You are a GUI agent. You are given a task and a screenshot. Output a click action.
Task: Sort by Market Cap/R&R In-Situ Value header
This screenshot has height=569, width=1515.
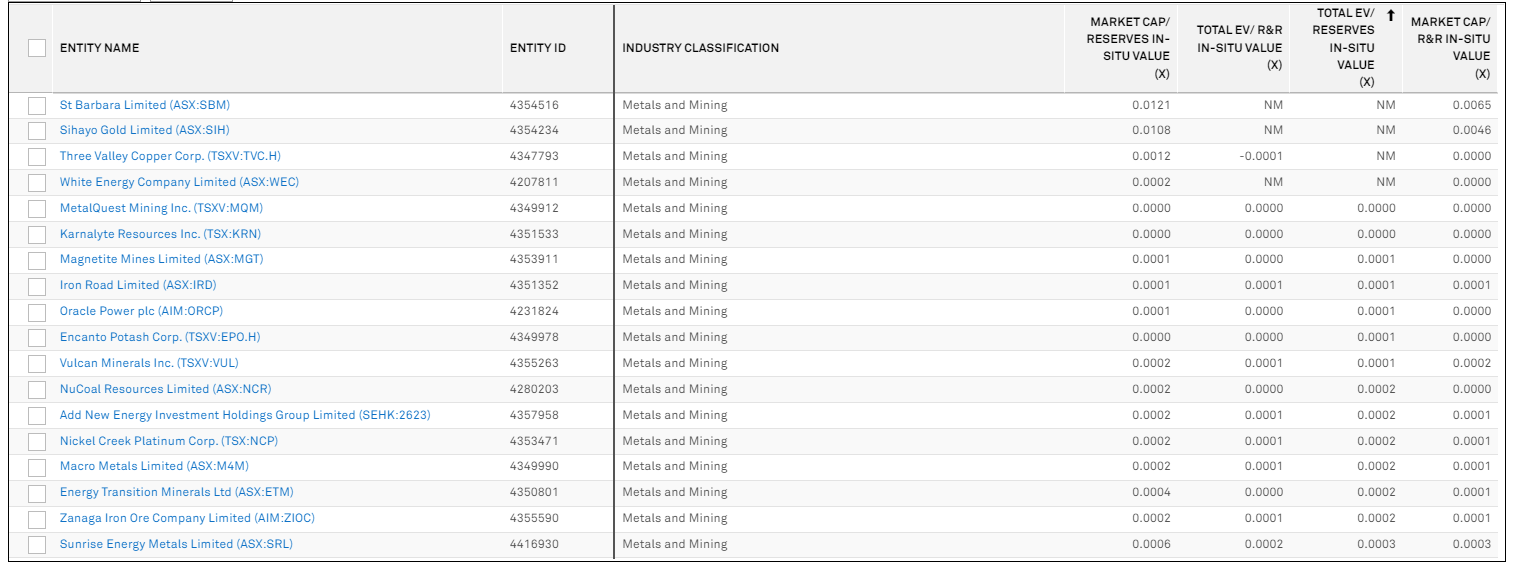[1450, 48]
